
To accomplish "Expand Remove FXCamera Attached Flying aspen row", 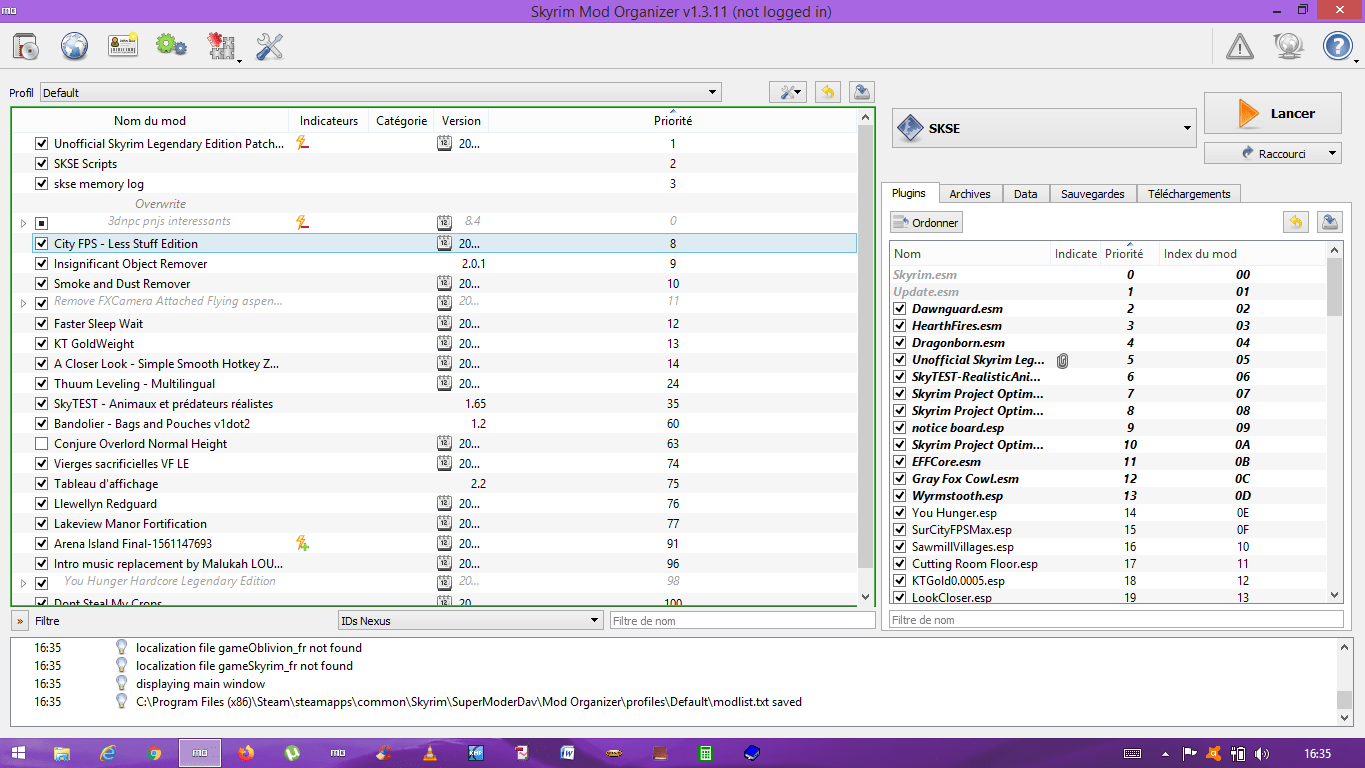I will (x=23, y=302).
